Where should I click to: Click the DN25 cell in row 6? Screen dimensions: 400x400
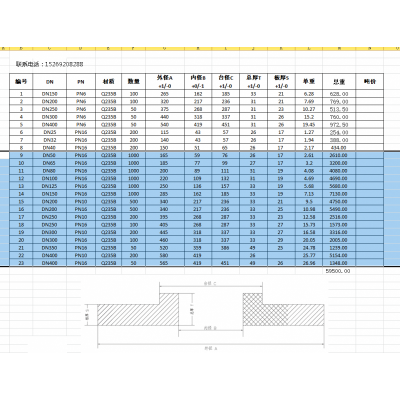(x=50, y=132)
